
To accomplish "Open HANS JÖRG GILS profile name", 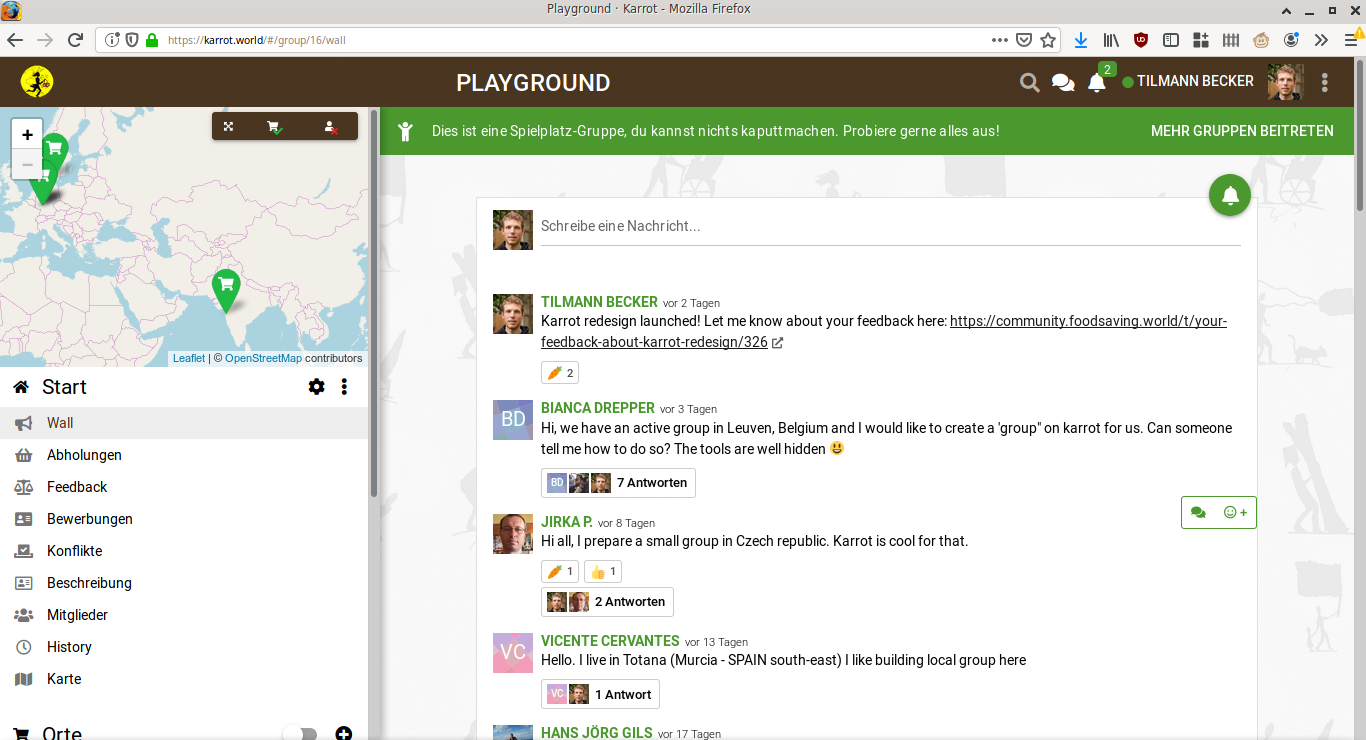I will [x=597, y=733].
